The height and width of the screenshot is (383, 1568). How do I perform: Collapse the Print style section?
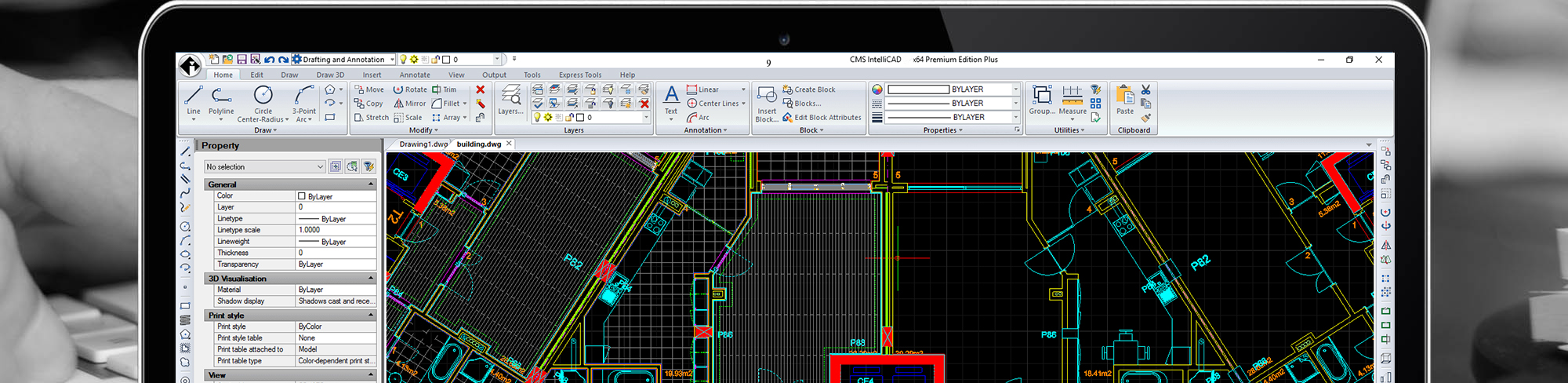(x=371, y=316)
